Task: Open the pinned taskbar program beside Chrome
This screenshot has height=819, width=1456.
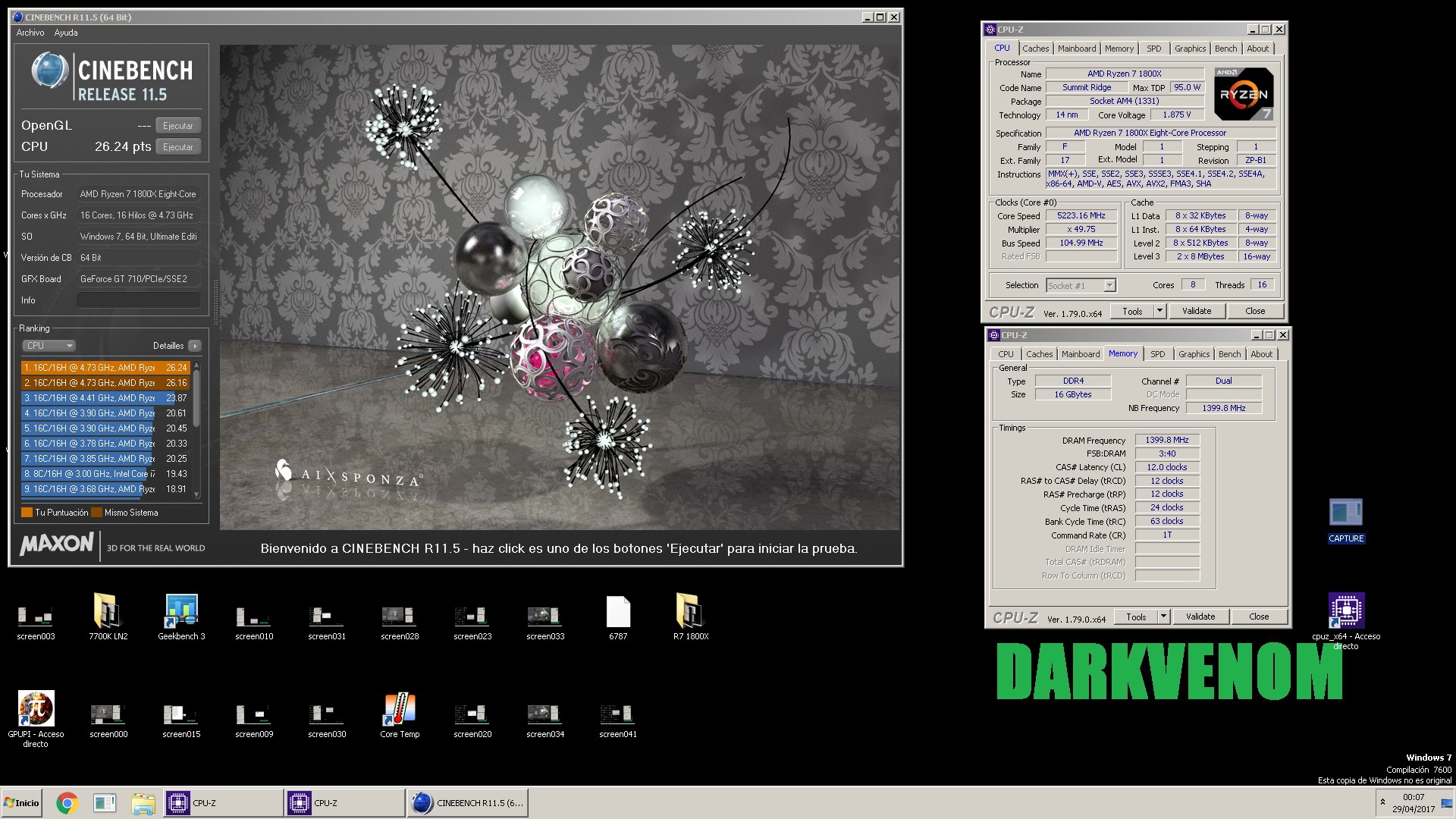Action: click(105, 803)
